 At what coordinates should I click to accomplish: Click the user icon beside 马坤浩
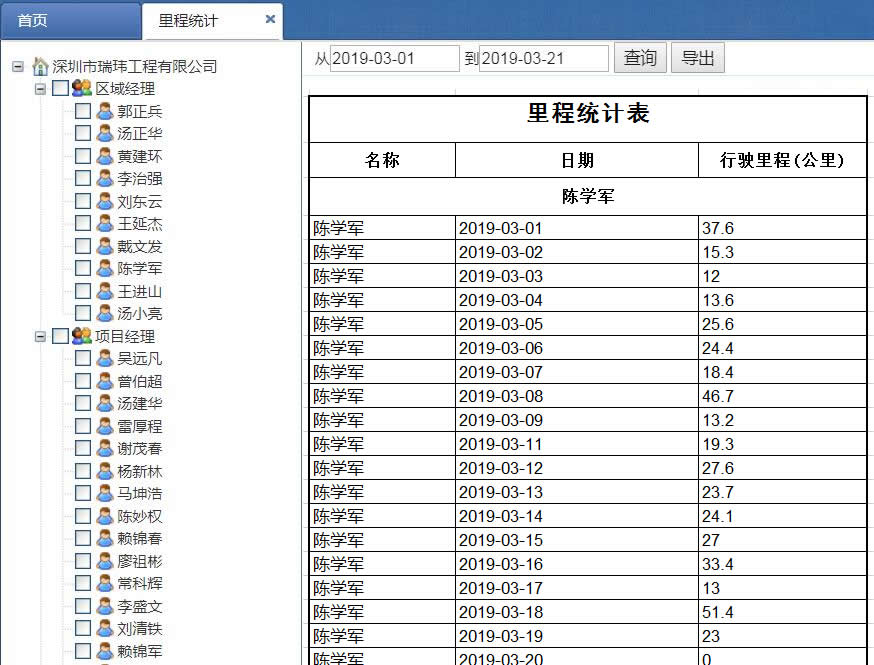105,493
